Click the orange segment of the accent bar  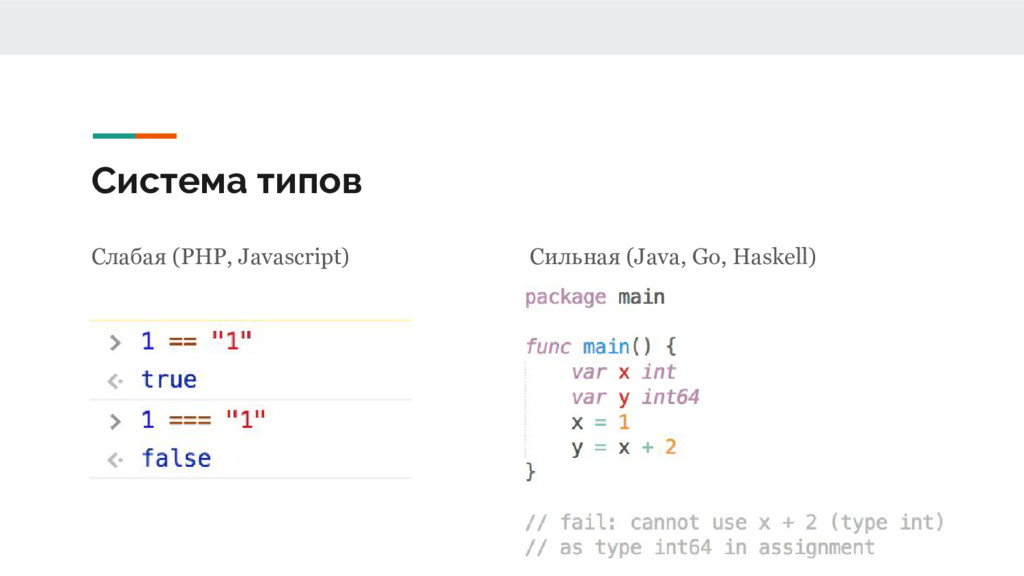tap(156, 135)
